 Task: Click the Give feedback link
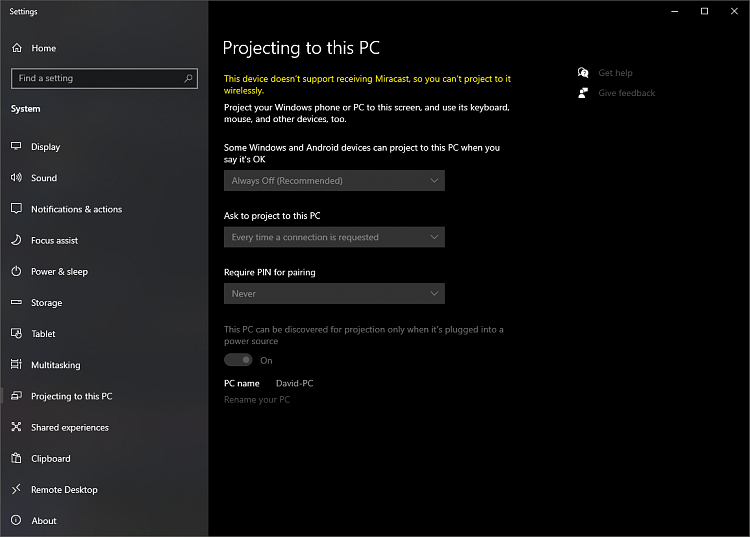point(627,93)
